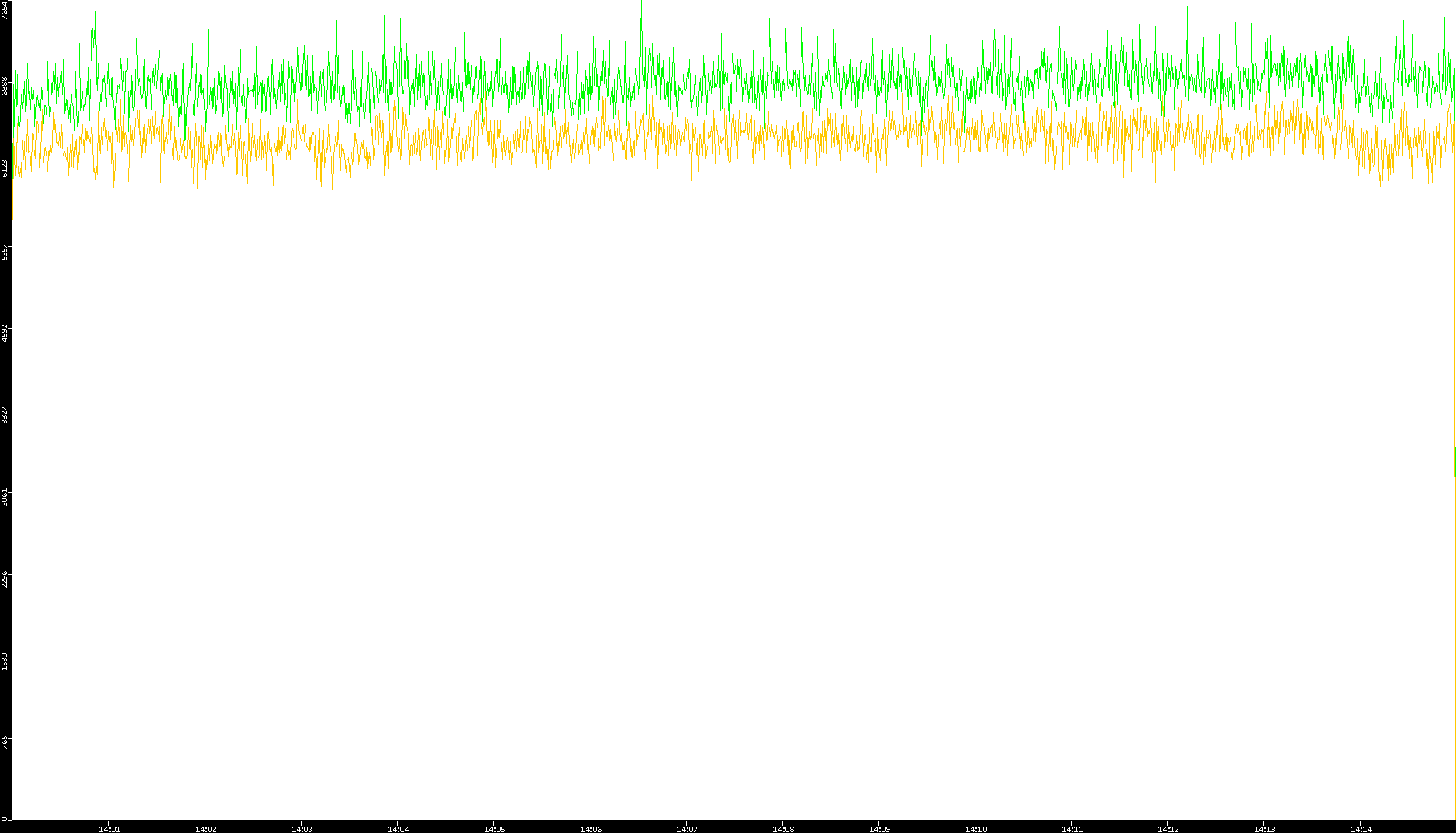
Task: Pick the 14:09 time marker
Action: point(879,829)
